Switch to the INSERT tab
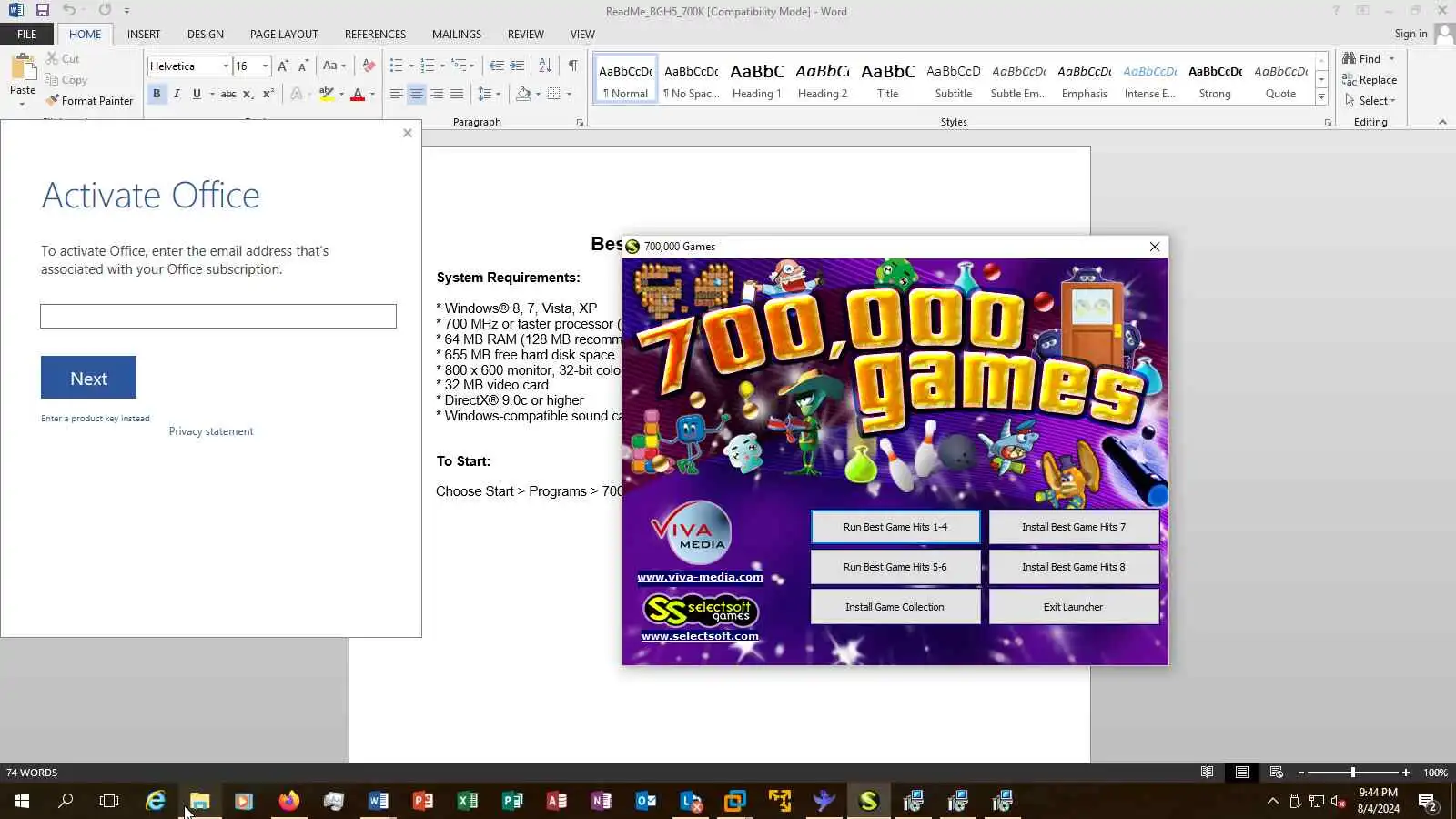Image resolution: width=1456 pixels, height=819 pixels. coord(144,35)
